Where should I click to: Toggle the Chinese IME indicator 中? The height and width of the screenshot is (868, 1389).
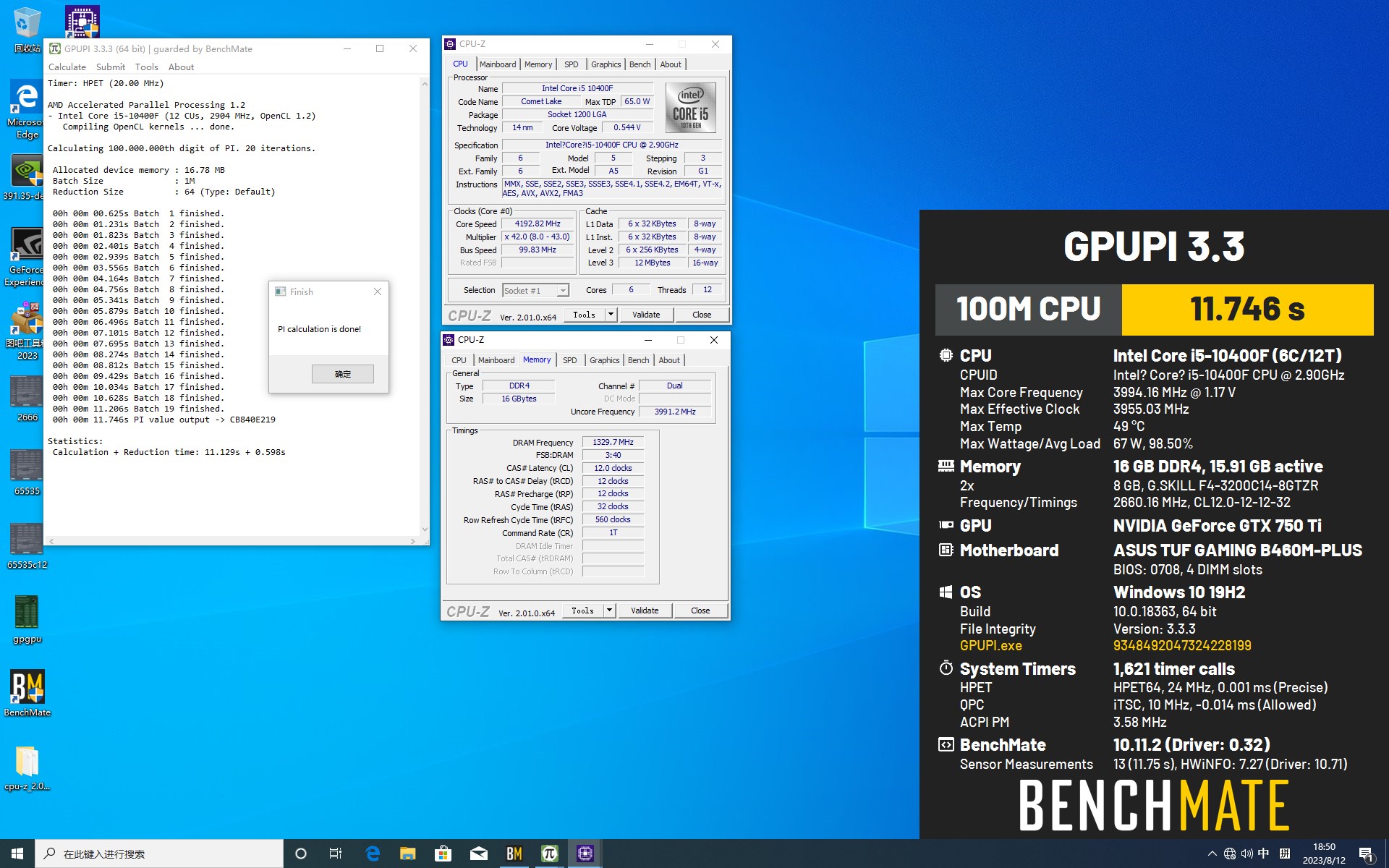(x=1264, y=854)
